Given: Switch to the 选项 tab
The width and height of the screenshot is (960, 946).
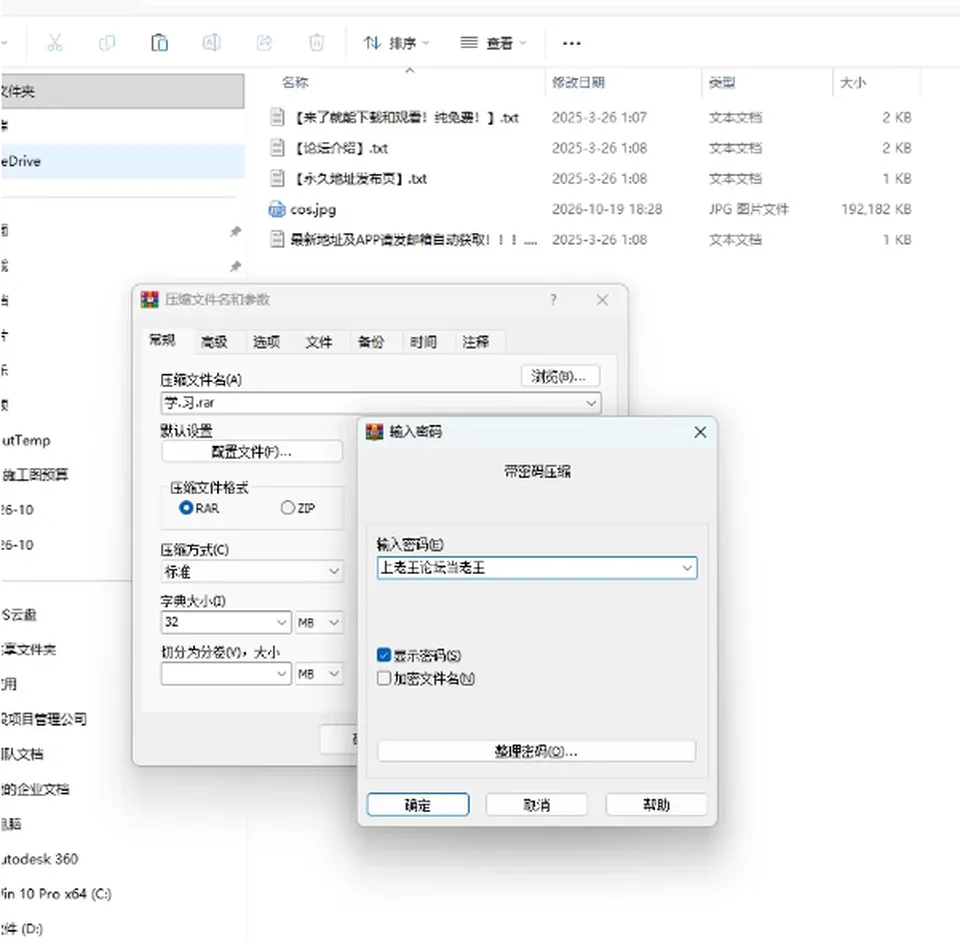Looking at the screenshot, I should tap(267, 342).
